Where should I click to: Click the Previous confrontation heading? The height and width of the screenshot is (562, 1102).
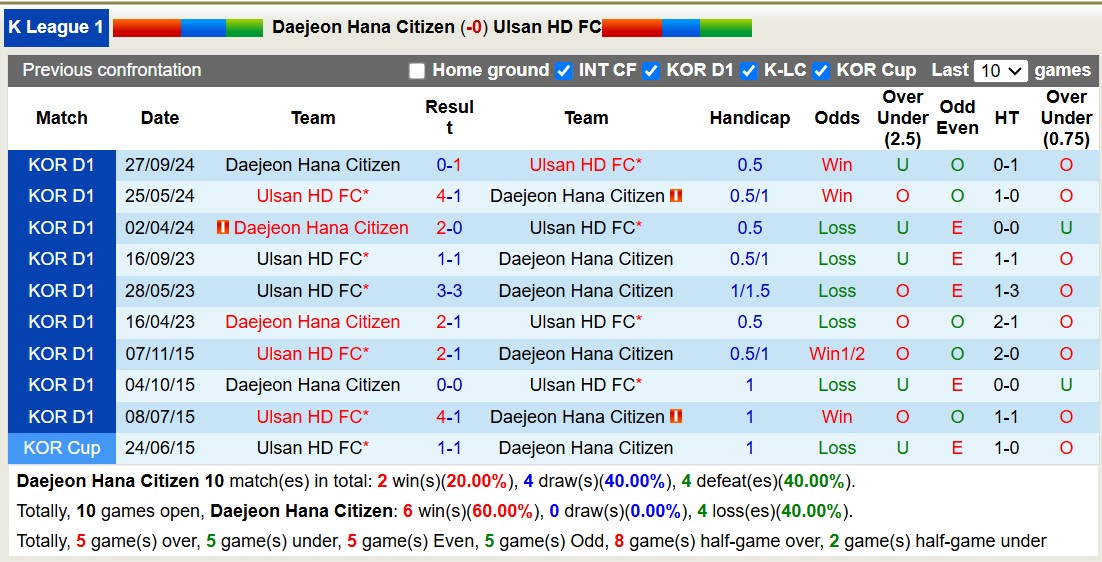pyautogui.click(x=112, y=70)
